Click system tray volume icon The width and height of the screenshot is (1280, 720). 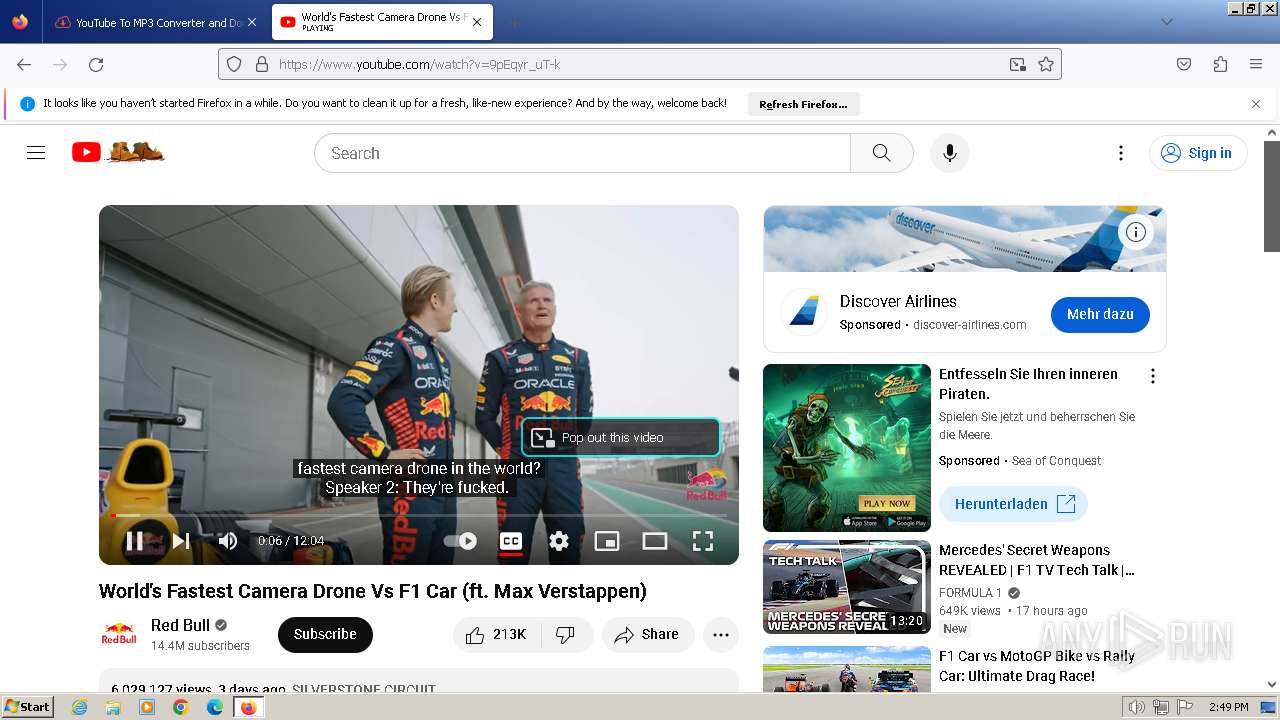[1137, 707]
